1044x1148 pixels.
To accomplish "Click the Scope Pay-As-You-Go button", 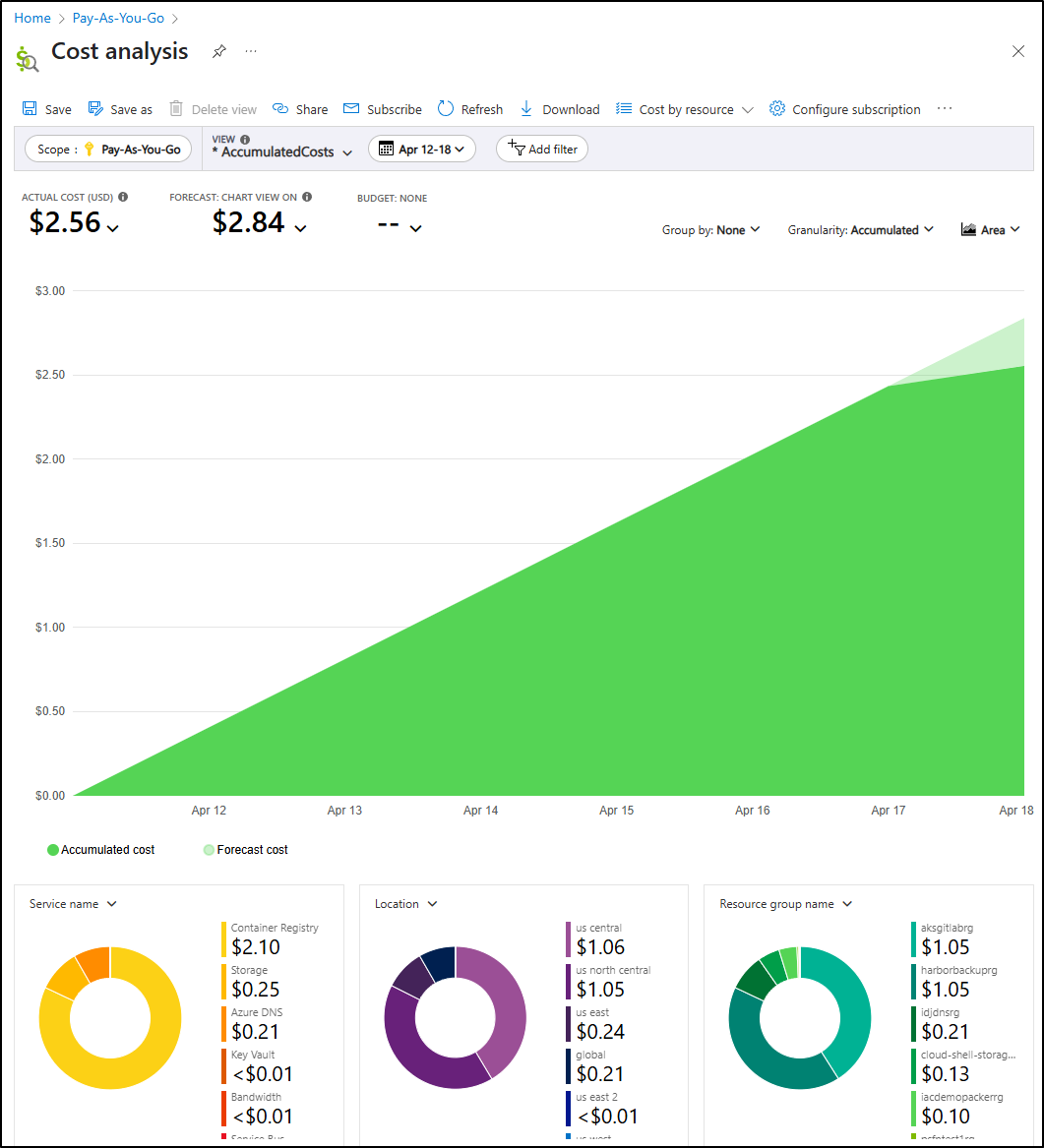I will coord(108,149).
